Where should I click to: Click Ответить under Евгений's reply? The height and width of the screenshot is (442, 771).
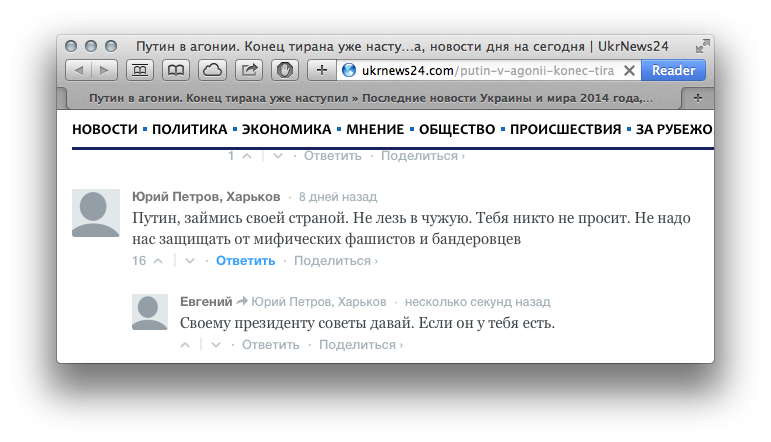(270, 345)
